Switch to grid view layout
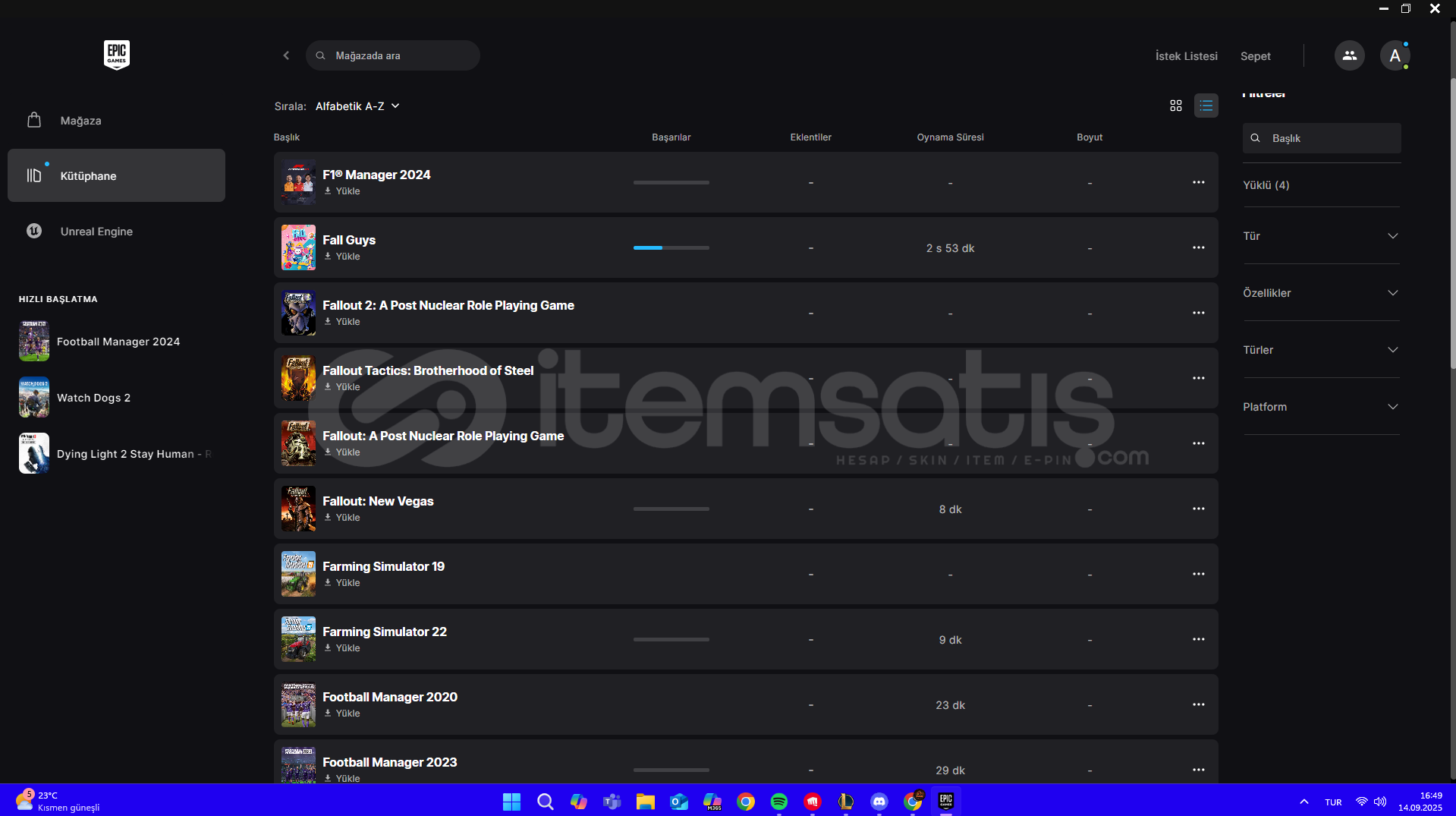 click(1176, 106)
